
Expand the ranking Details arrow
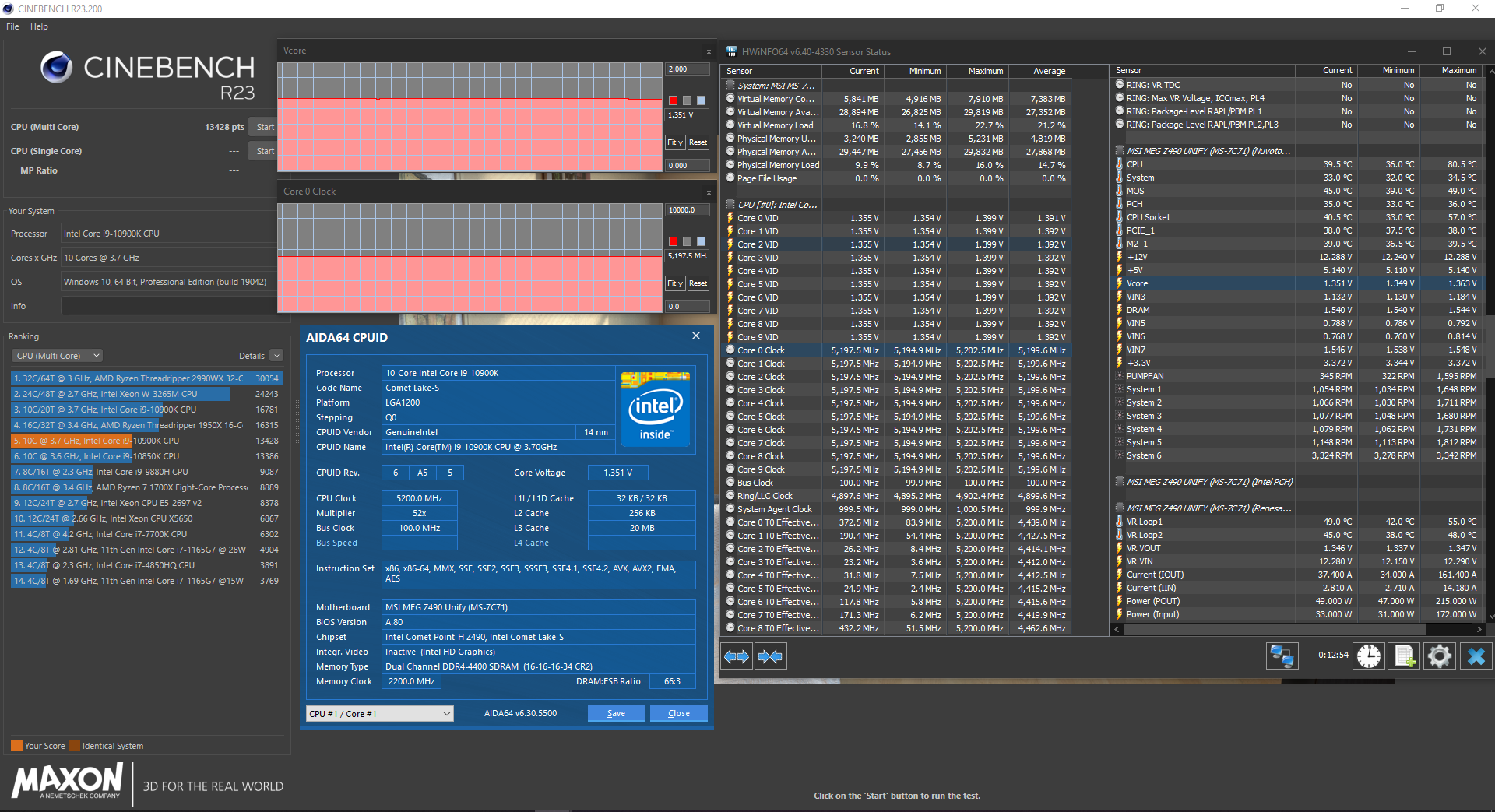[276, 356]
